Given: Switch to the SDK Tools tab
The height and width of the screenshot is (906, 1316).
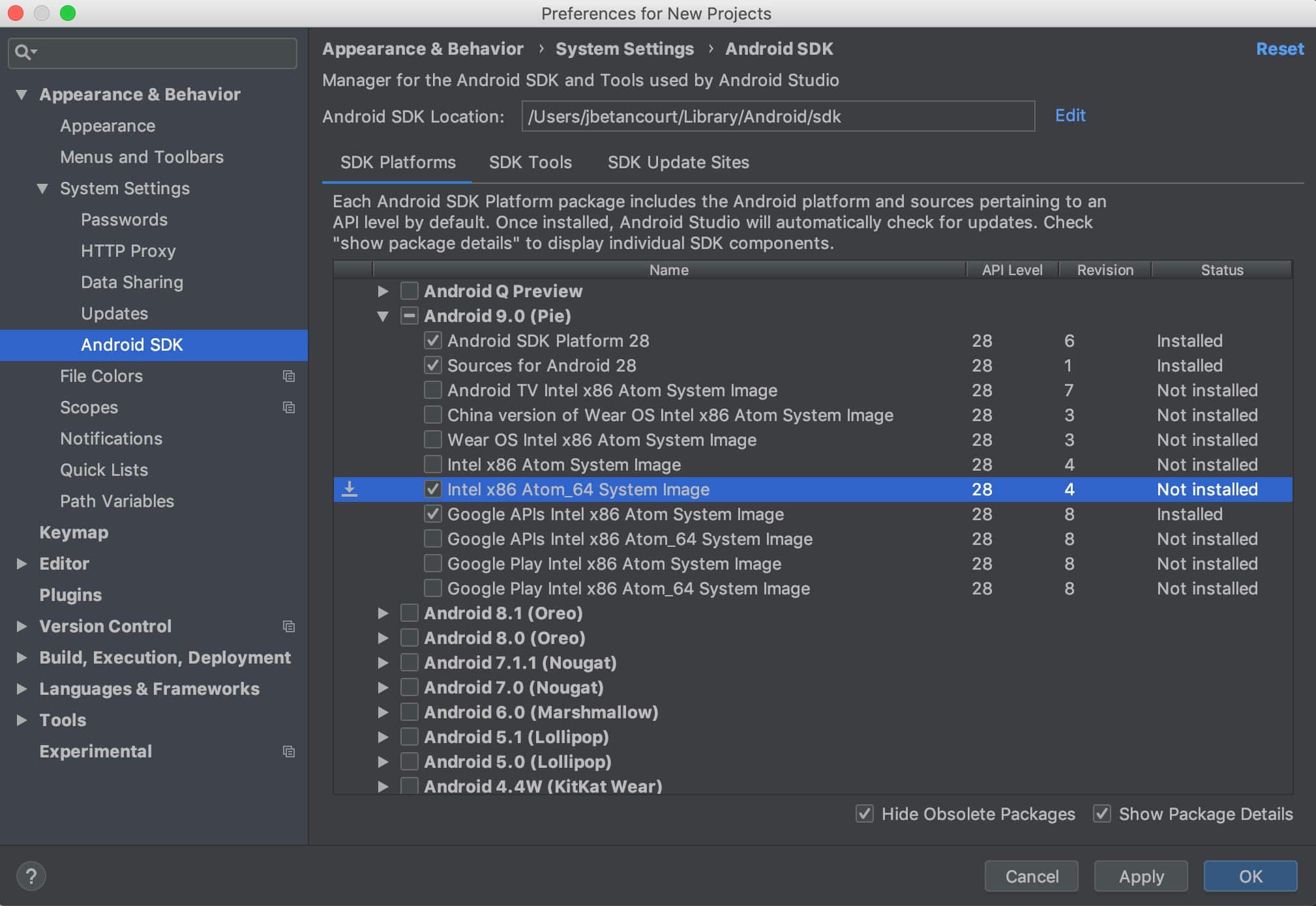Looking at the screenshot, I should tap(530, 162).
